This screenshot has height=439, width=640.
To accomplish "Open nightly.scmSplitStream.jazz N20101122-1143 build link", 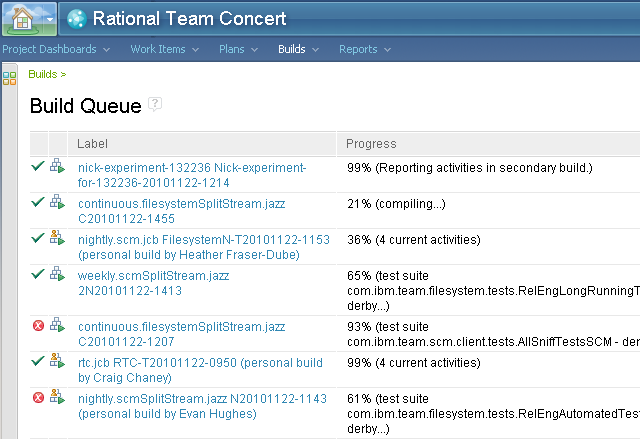I will click(202, 406).
